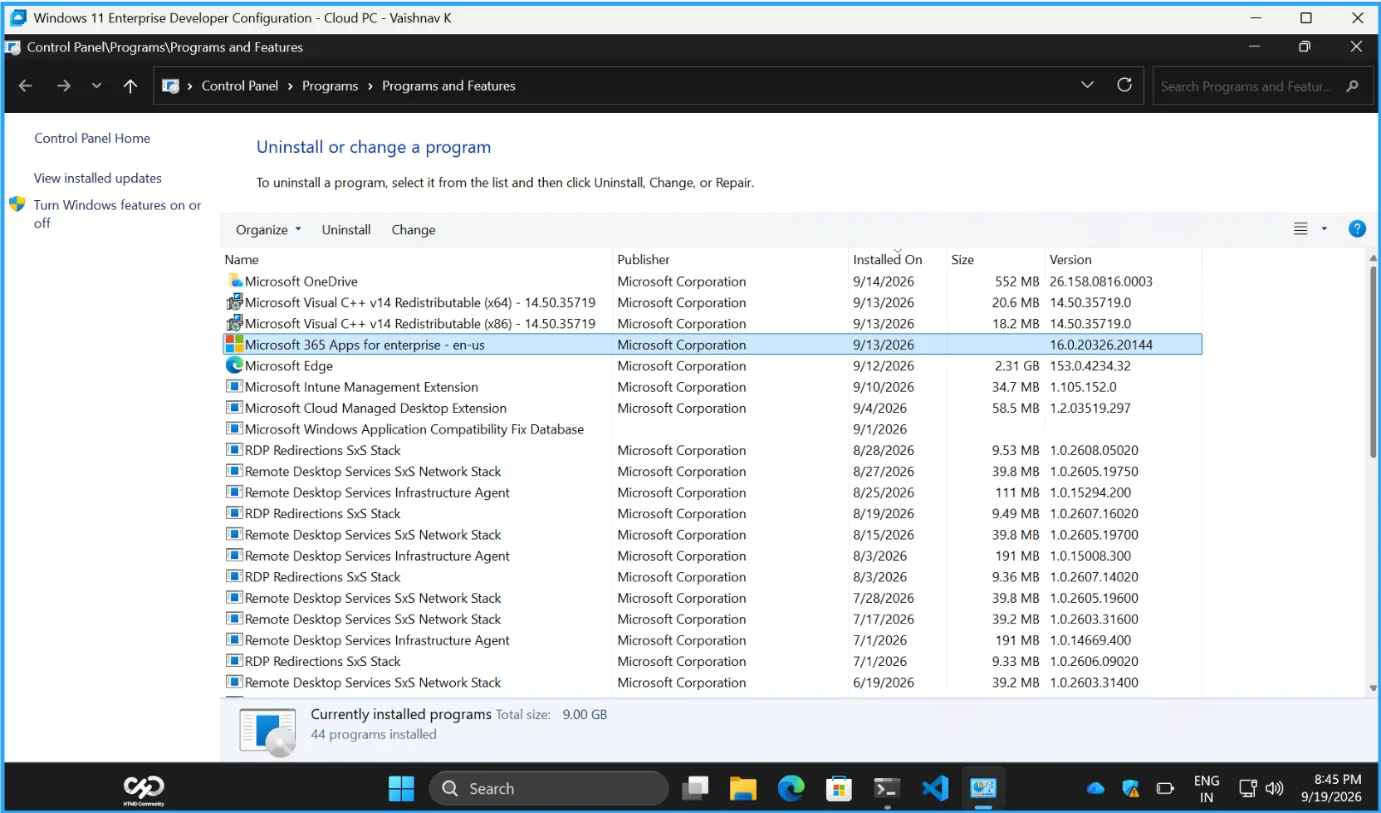Click the Back navigation arrow
The image size is (1381, 813).
click(x=26, y=86)
